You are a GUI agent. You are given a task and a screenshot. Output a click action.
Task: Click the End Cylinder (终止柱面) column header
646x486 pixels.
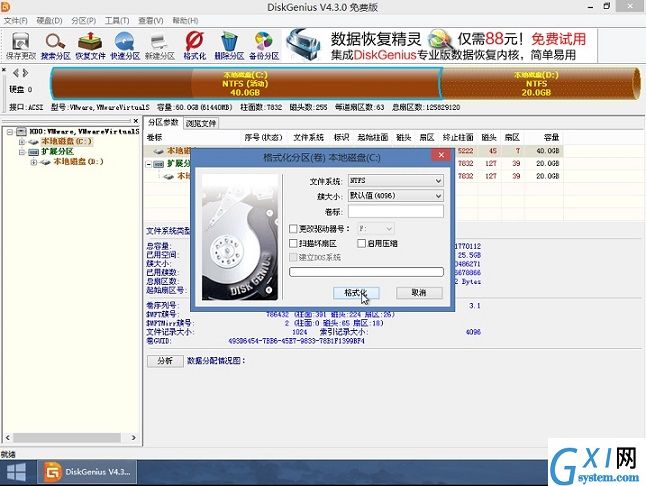pos(458,138)
